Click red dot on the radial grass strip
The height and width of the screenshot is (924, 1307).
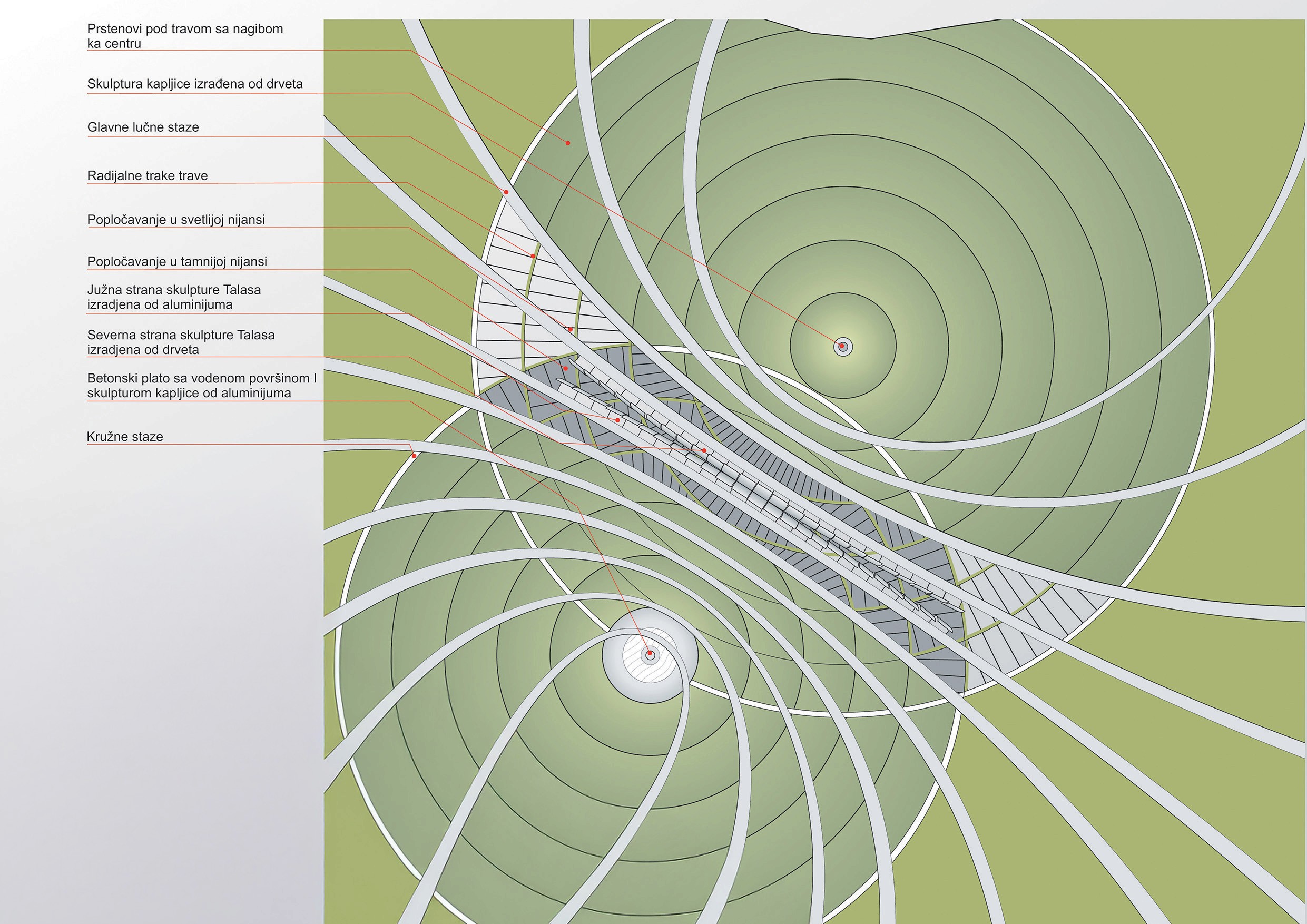[533, 256]
